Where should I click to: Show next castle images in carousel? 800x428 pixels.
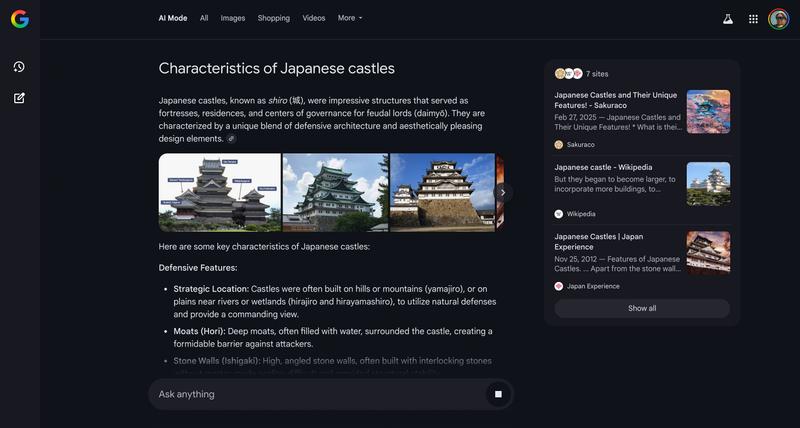point(503,192)
